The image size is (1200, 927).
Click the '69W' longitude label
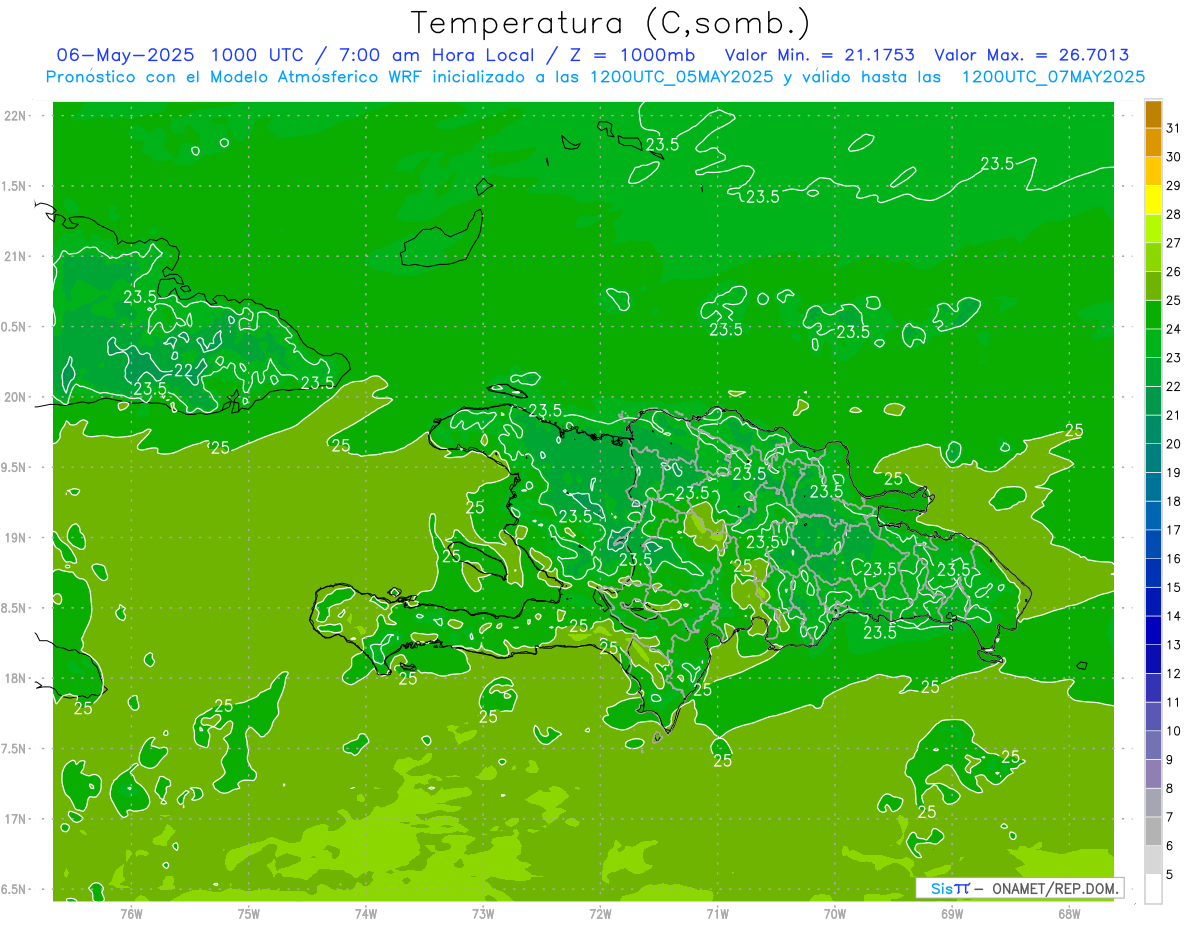pos(952,914)
